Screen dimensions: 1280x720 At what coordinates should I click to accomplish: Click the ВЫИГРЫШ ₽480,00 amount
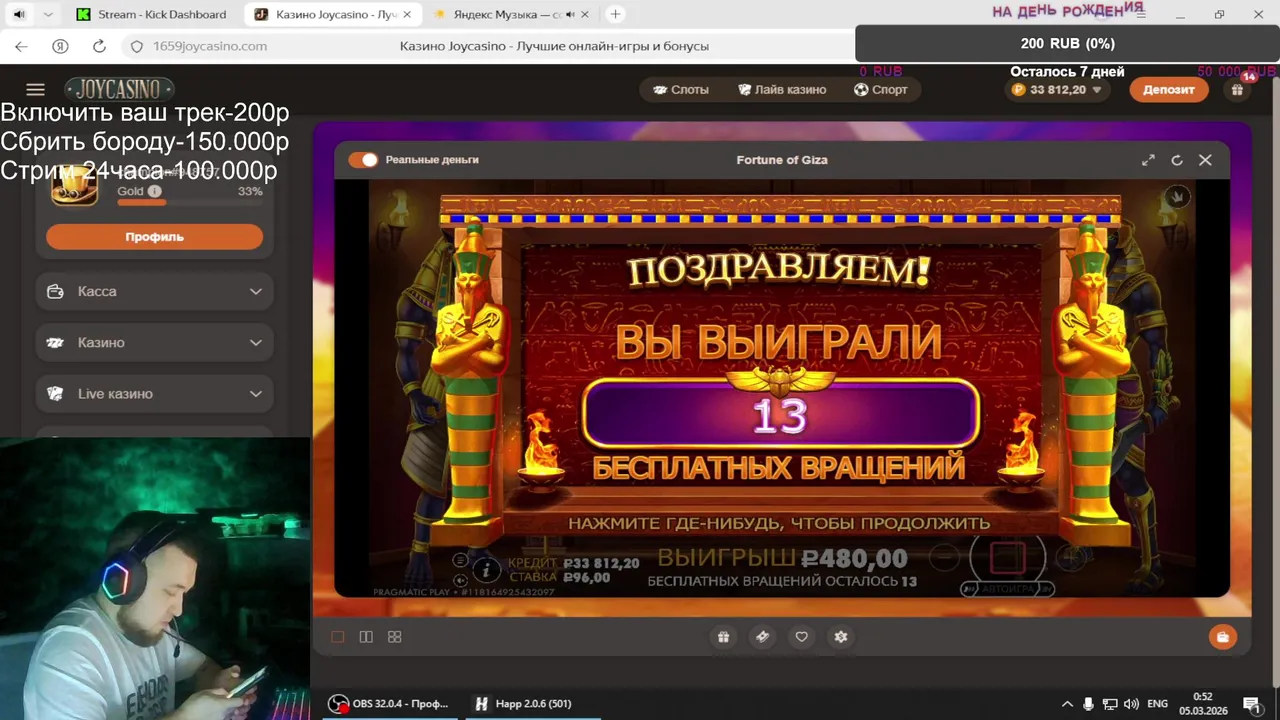tap(782, 558)
